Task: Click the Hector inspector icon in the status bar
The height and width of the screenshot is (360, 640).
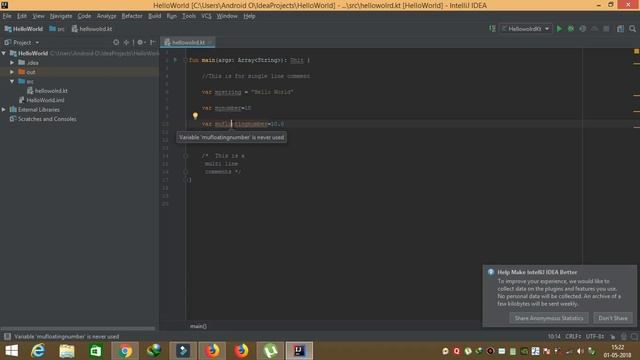Action: [x=623, y=337]
